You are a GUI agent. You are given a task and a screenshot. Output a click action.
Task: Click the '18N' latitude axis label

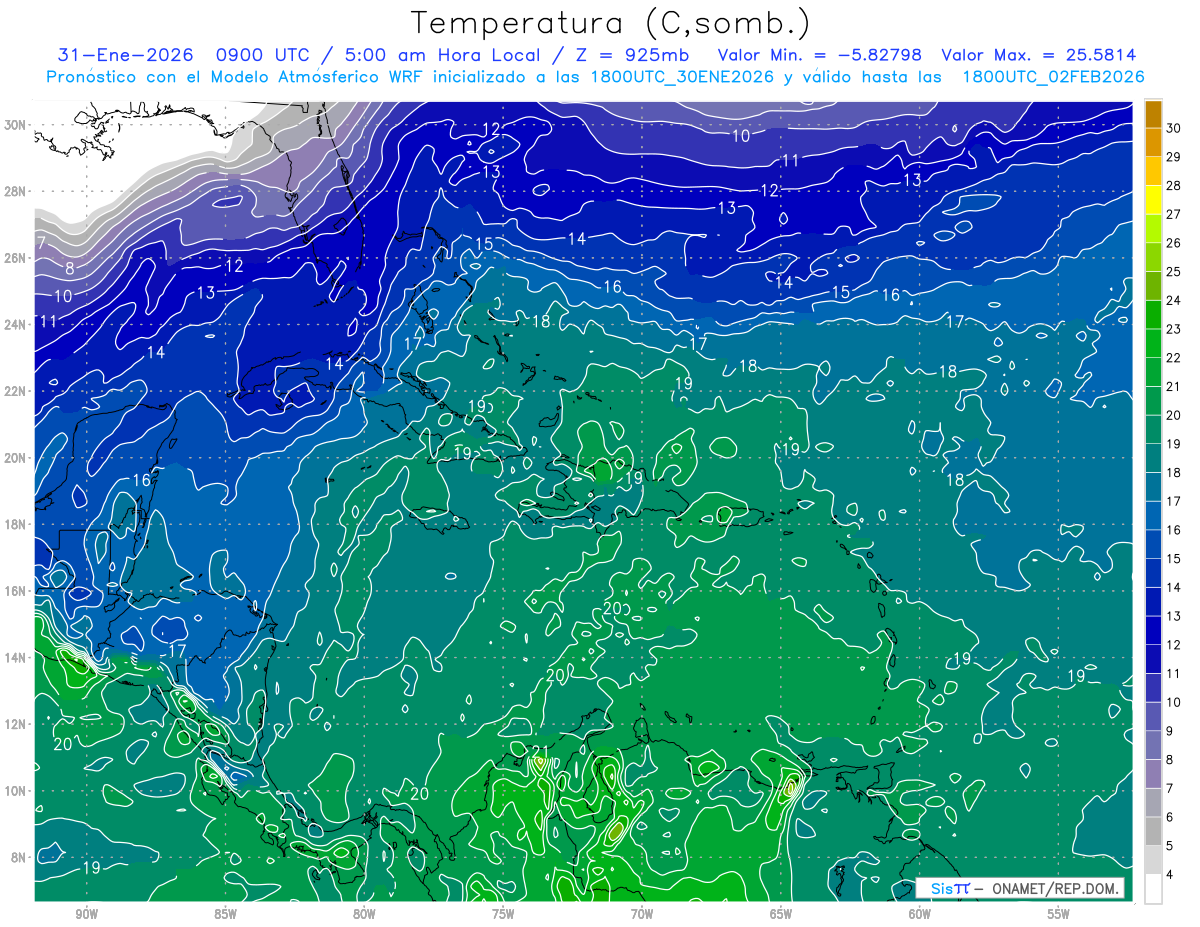(x=15, y=524)
